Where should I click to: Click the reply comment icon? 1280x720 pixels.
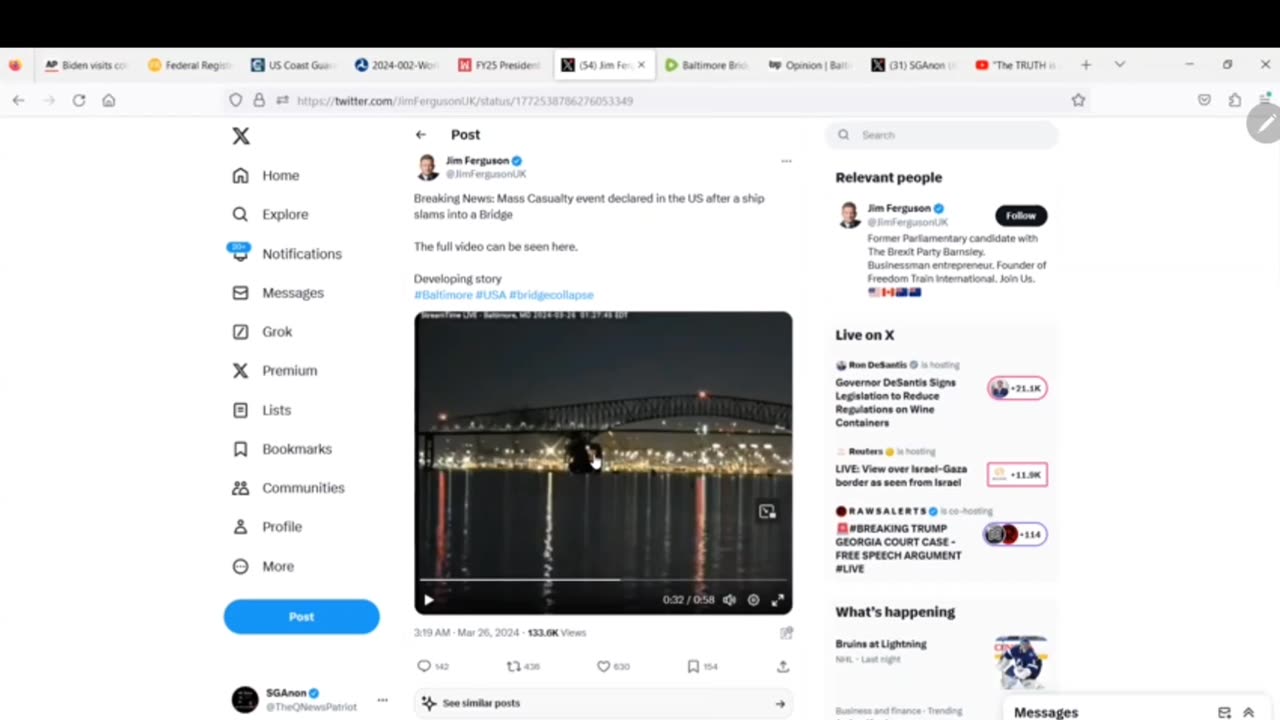pyautogui.click(x=423, y=666)
